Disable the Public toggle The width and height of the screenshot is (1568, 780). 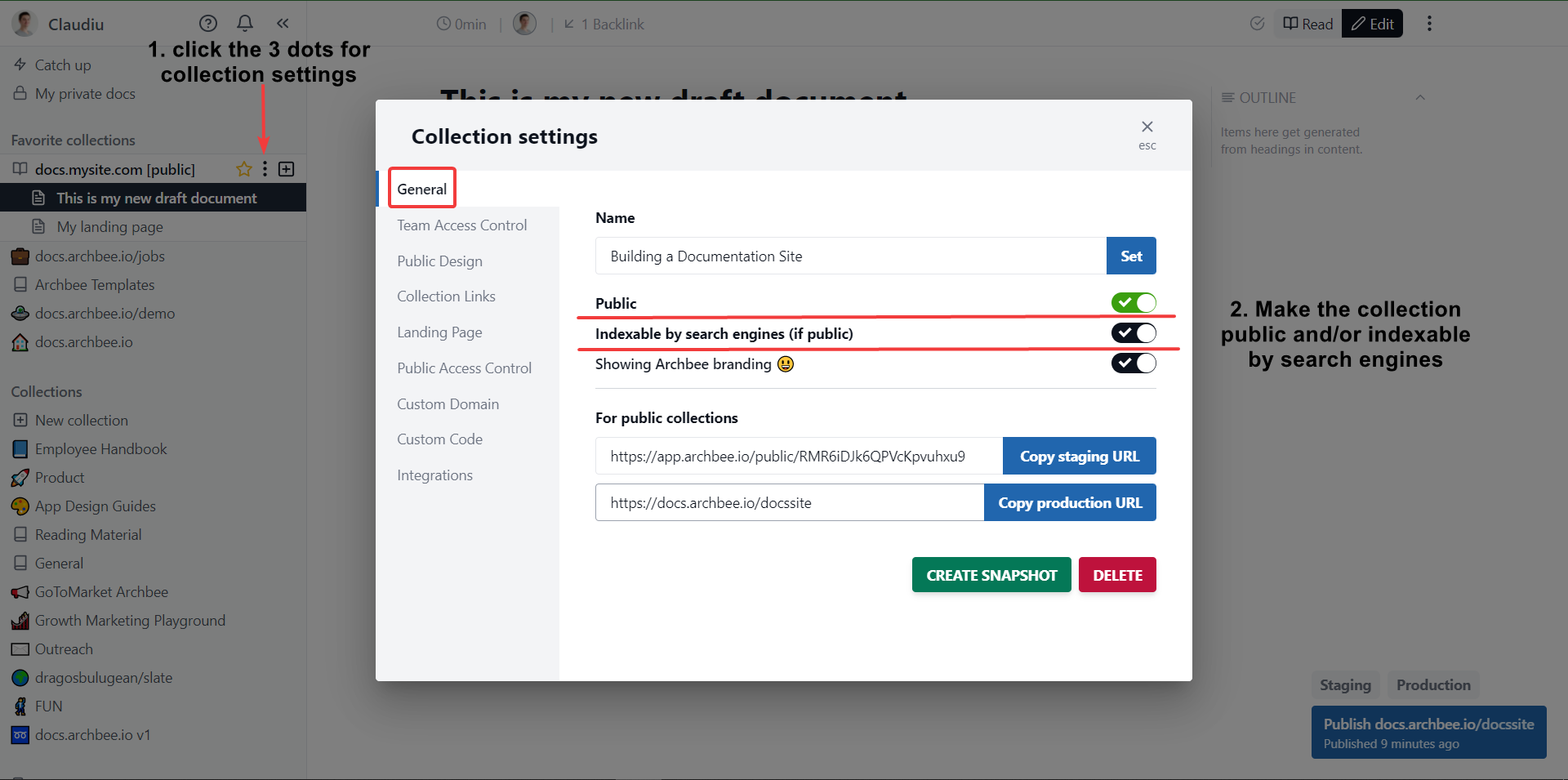click(x=1134, y=302)
